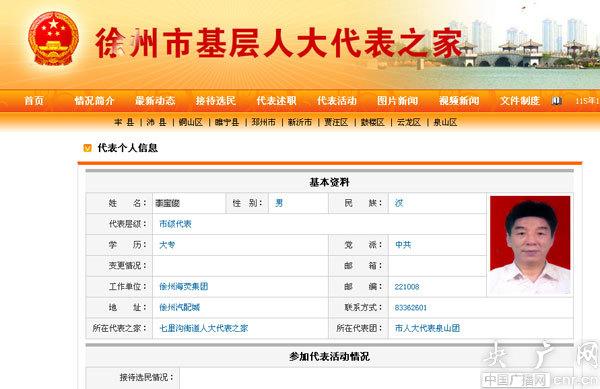
Task: Click the representative's portrait photo
Action: [530, 245]
